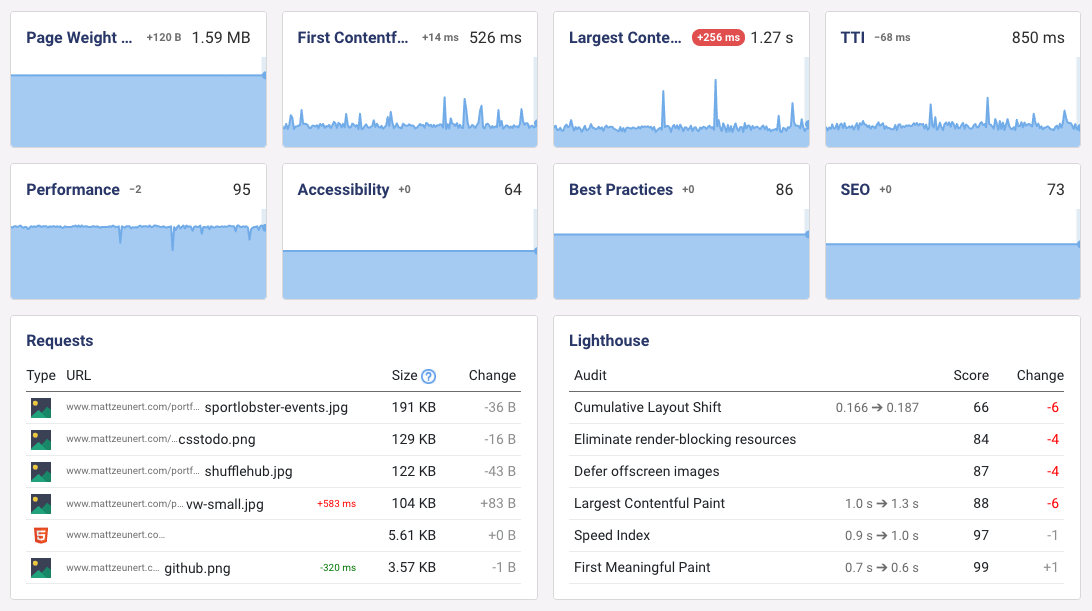
Task: Click image icon beside shufflehub.jpg
Action: (40, 472)
